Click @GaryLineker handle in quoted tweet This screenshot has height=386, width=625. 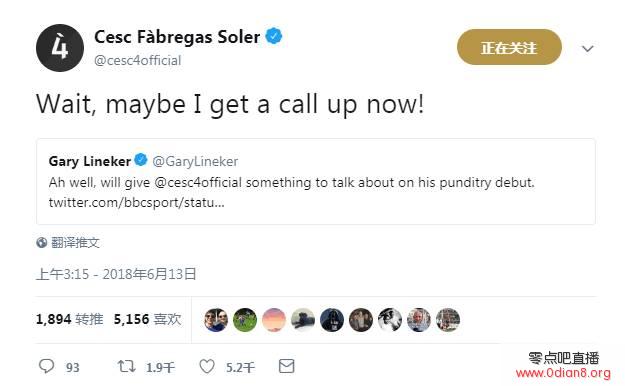point(195,161)
